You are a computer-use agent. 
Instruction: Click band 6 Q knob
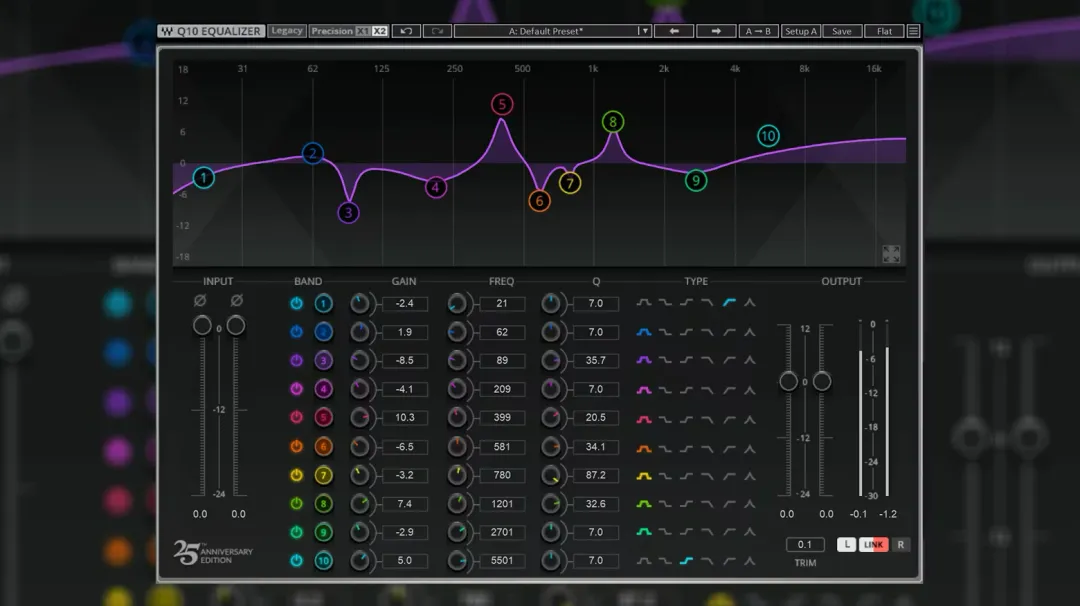click(x=550, y=446)
